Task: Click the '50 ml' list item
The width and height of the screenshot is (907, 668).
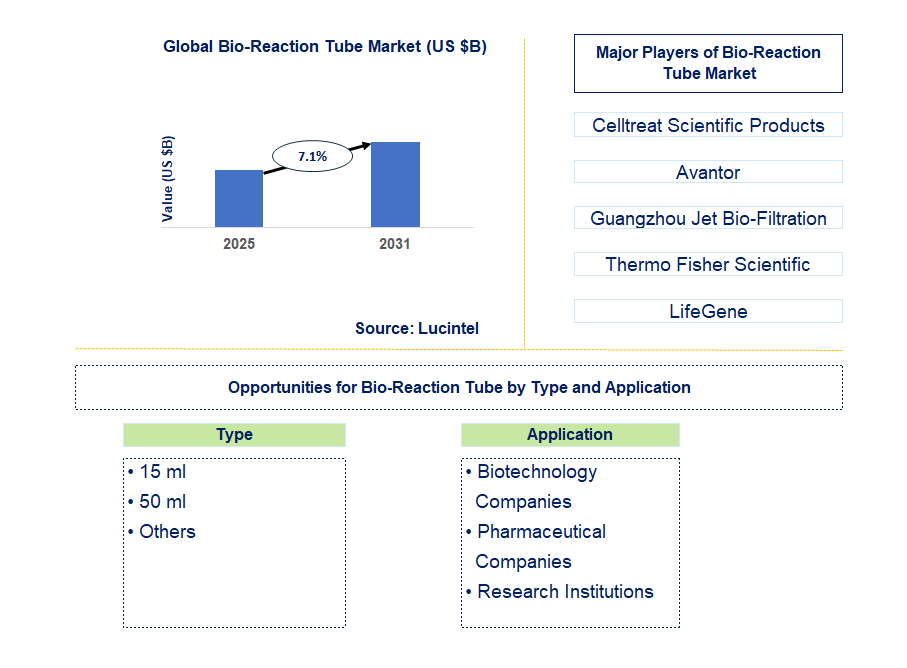Action: [x=157, y=501]
